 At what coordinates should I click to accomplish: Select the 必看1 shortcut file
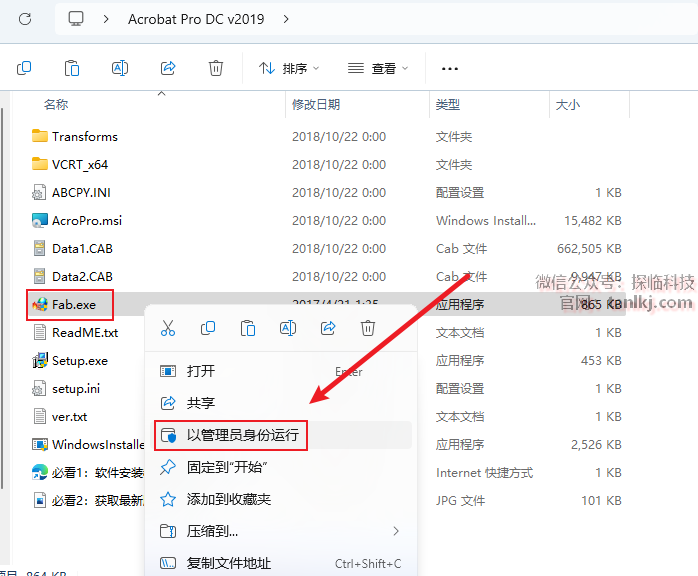pos(88,472)
